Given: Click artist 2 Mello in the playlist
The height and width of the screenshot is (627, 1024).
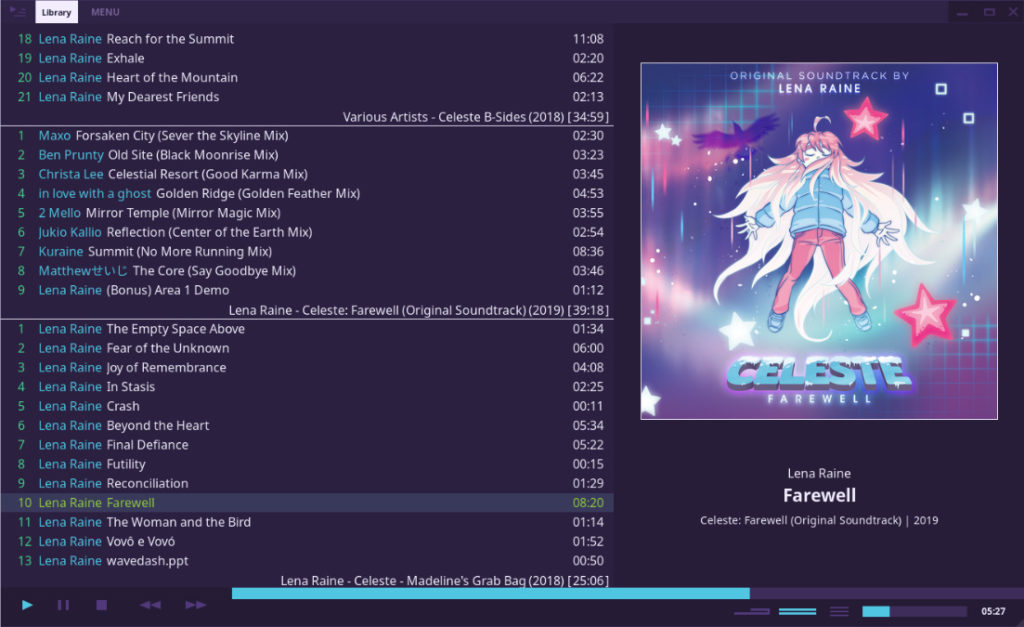Looking at the screenshot, I should [x=59, y=213].
